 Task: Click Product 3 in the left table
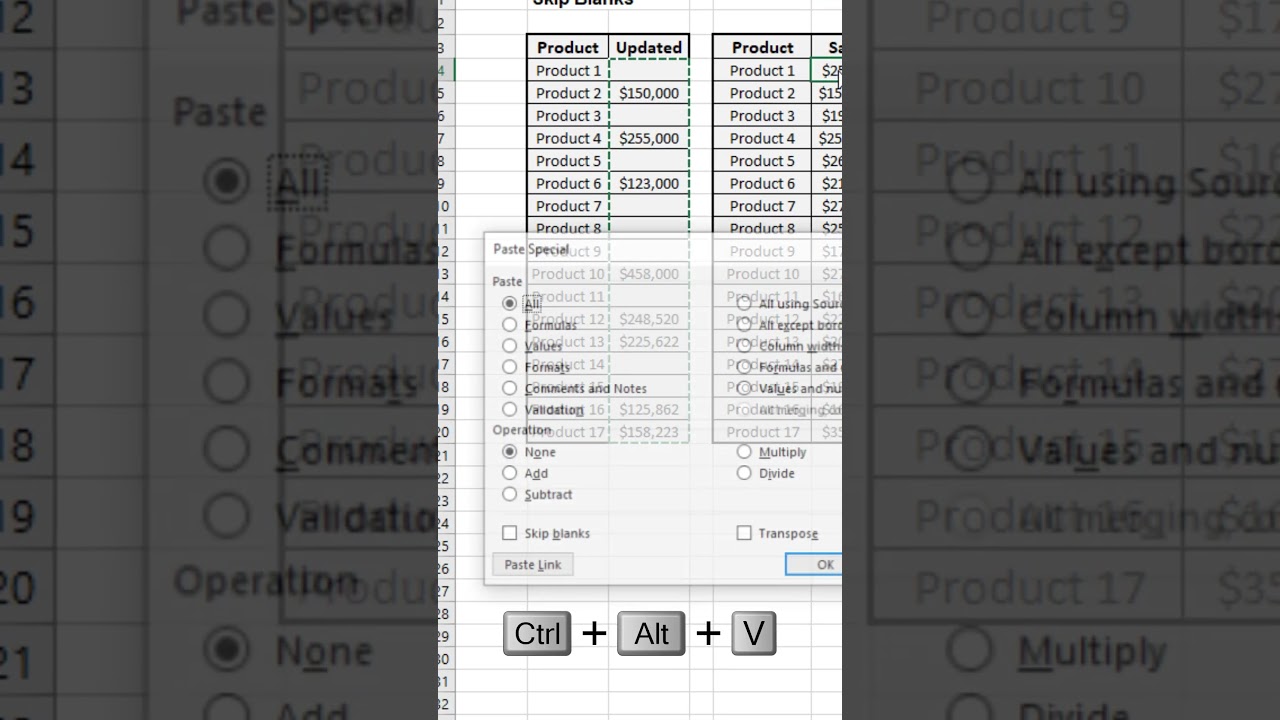tap(568, 115)
